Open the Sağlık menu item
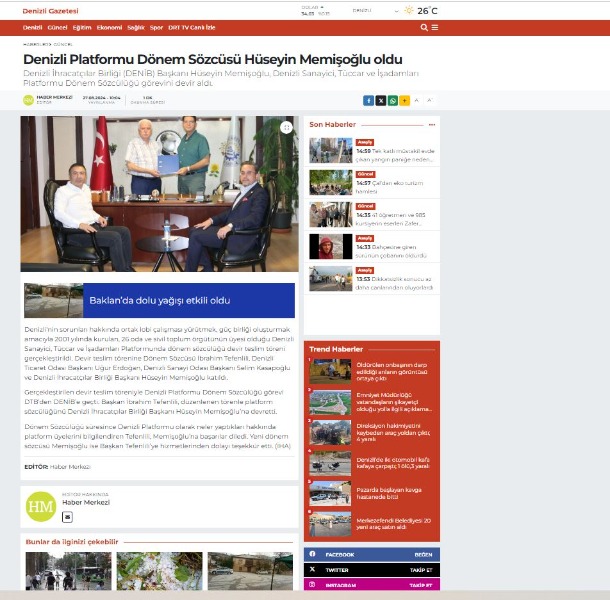 click(x=136, y=28)
